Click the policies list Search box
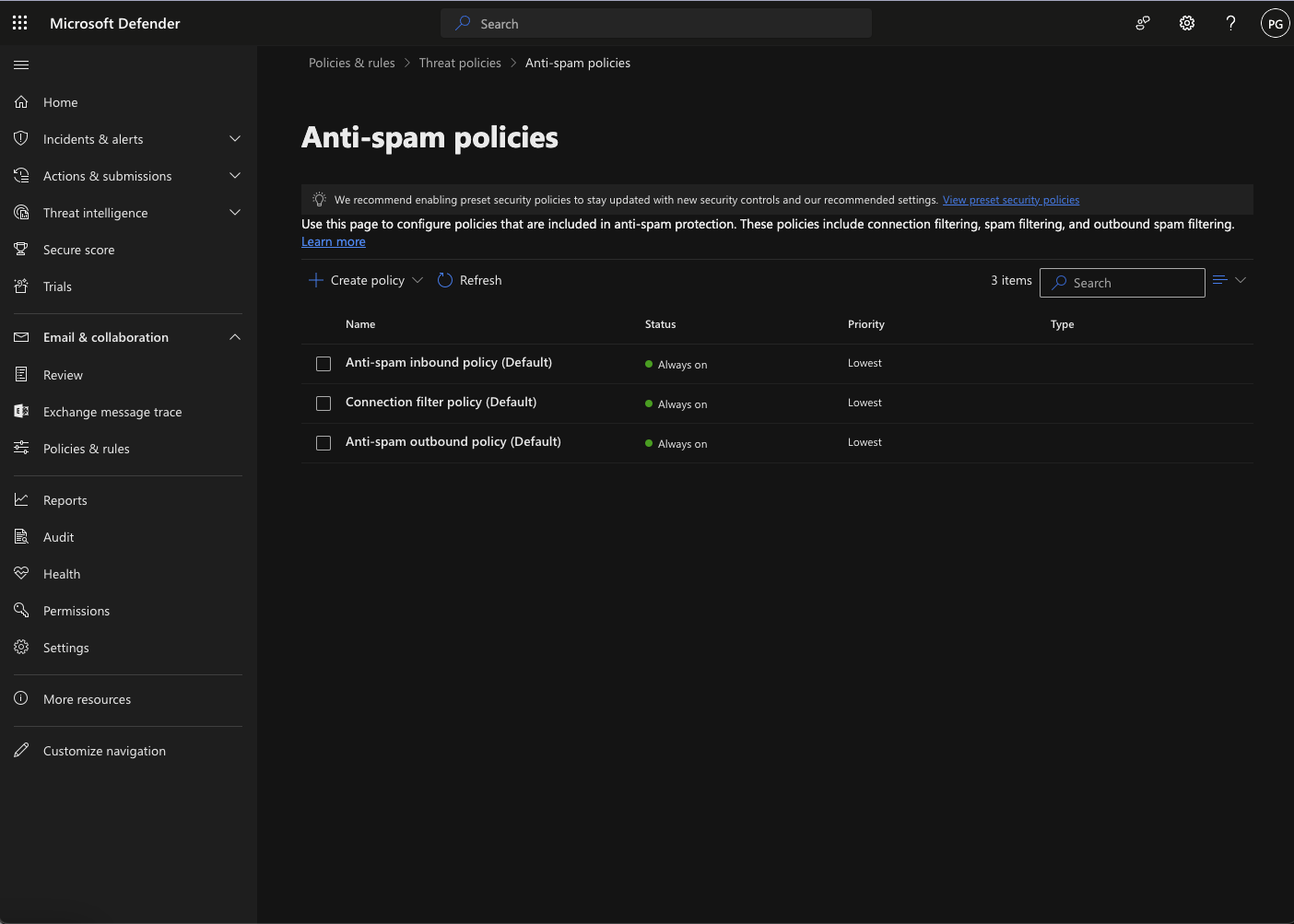Viewport: 1294px width, 924px height. (1123, 283)
